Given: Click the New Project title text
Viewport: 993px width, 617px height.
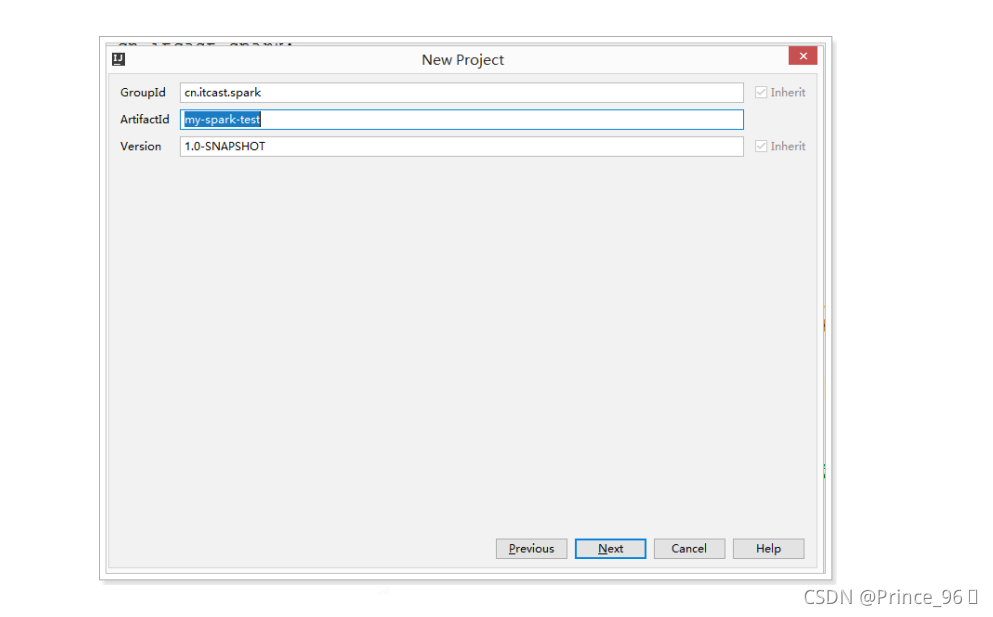Looking at the screenshot, I should tap(463, 60).
